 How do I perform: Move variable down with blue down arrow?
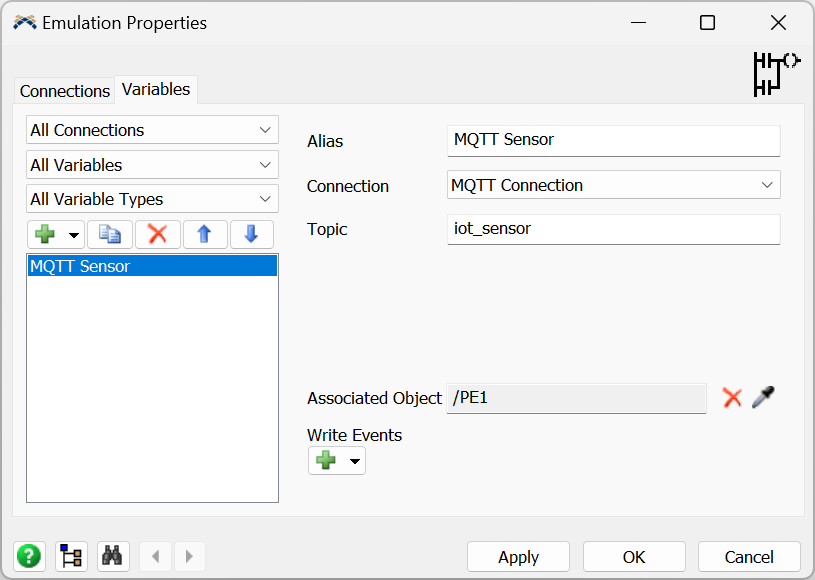pyautogui.click(x=251, y=234)
